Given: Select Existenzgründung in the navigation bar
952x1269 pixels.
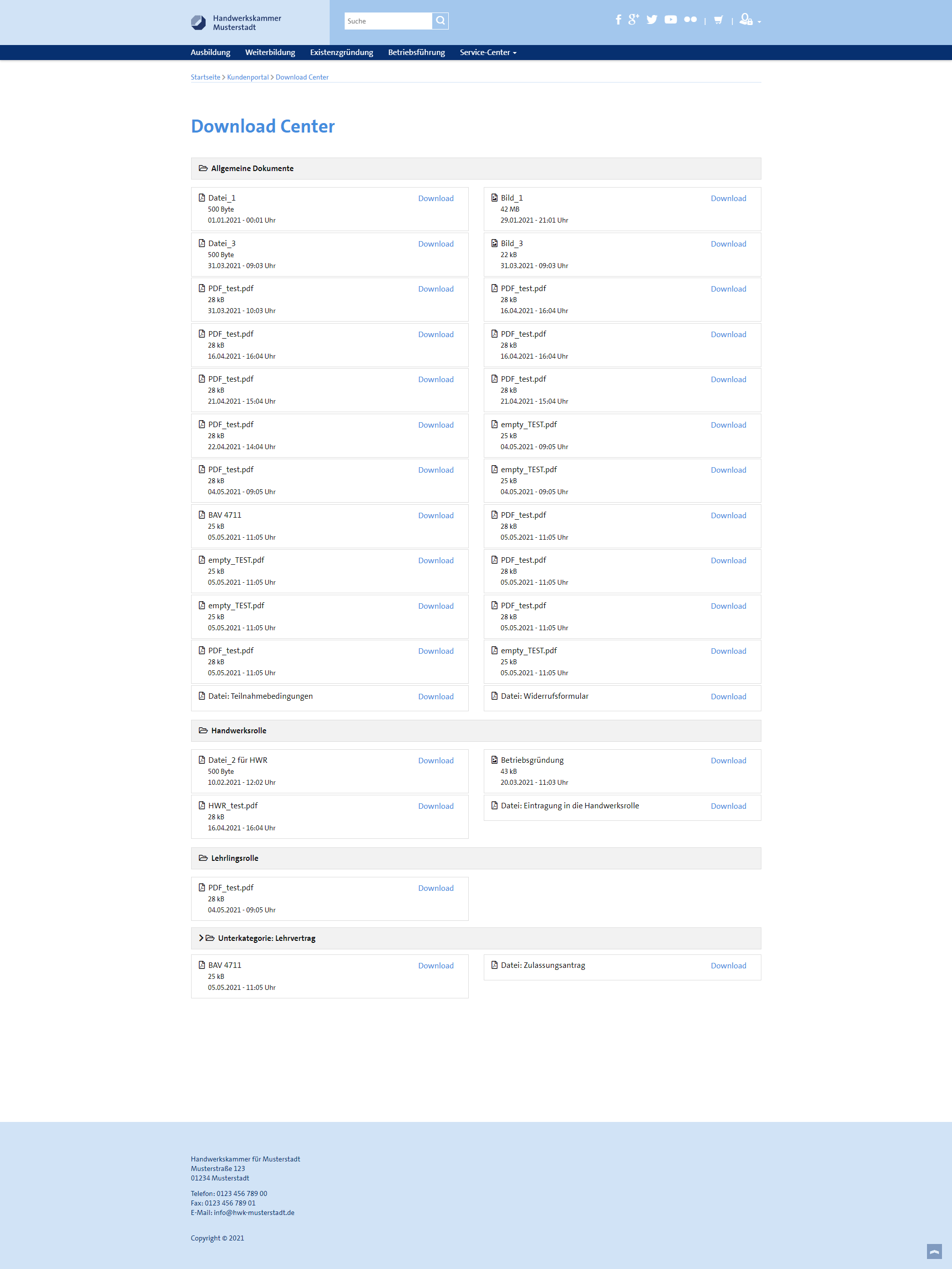Looking at the screenshot, I should [342, 52].
